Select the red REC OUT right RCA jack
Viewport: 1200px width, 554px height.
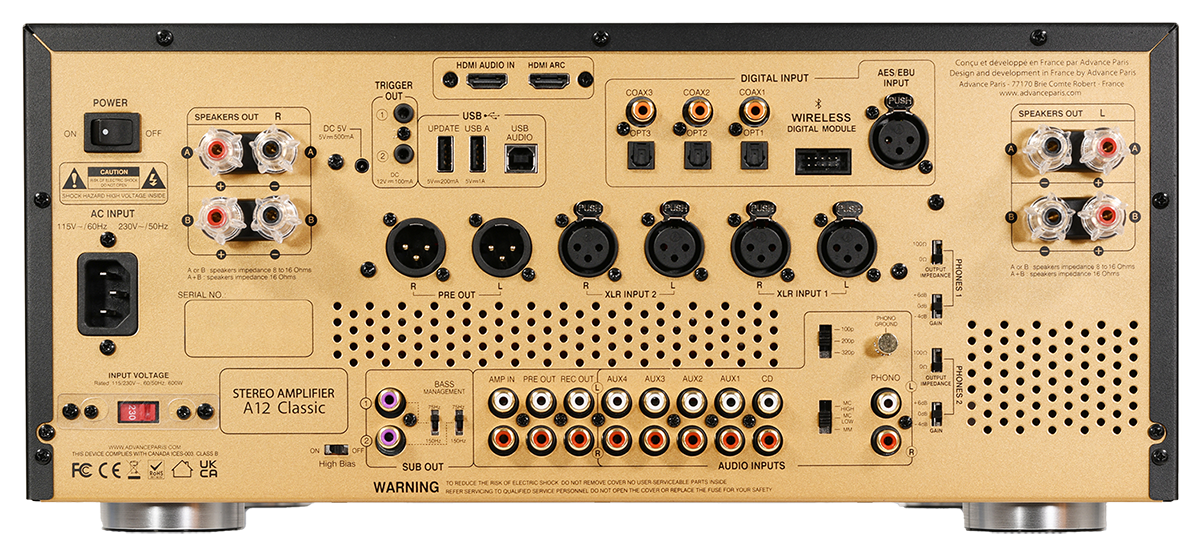coord(579,438)
